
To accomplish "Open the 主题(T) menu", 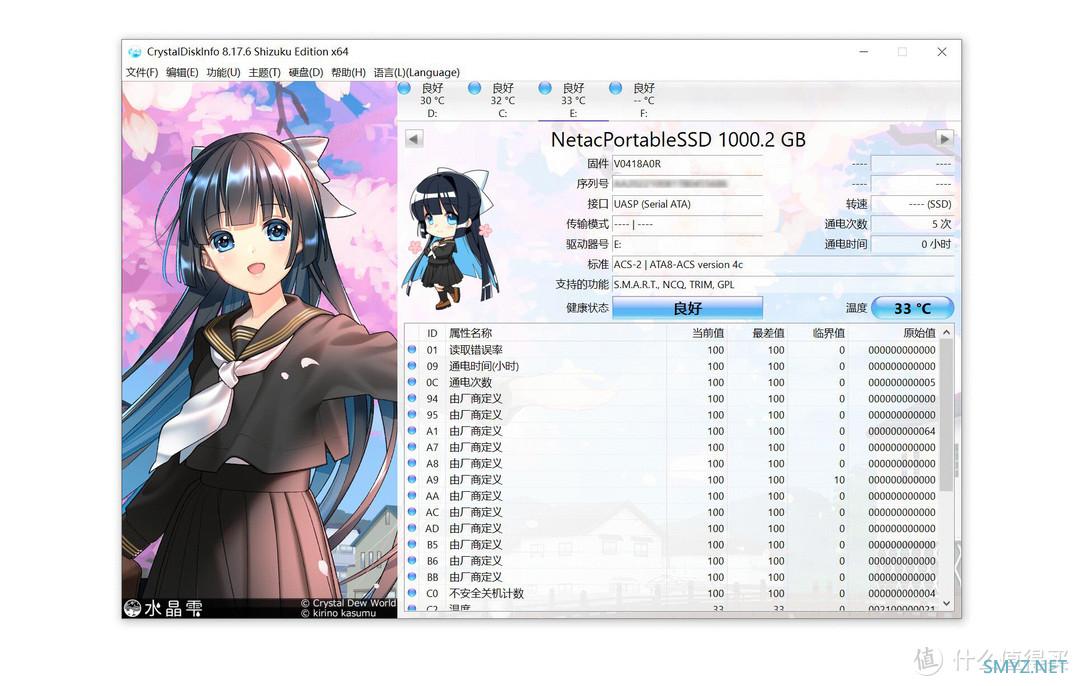I will pyautogui.click(x=264, y=72).
